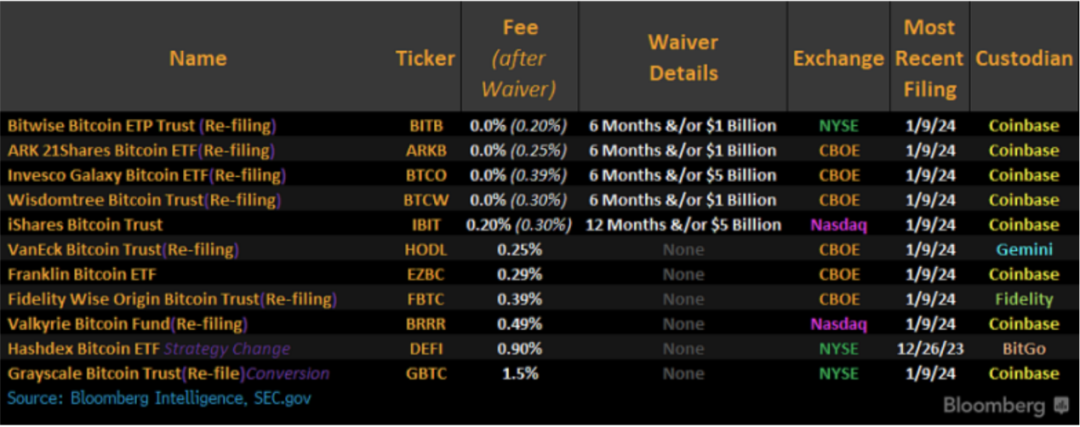Click the 12 Months waiver details cell
The height and width of the screenshot is (427, 1080).
click(683, 225)
